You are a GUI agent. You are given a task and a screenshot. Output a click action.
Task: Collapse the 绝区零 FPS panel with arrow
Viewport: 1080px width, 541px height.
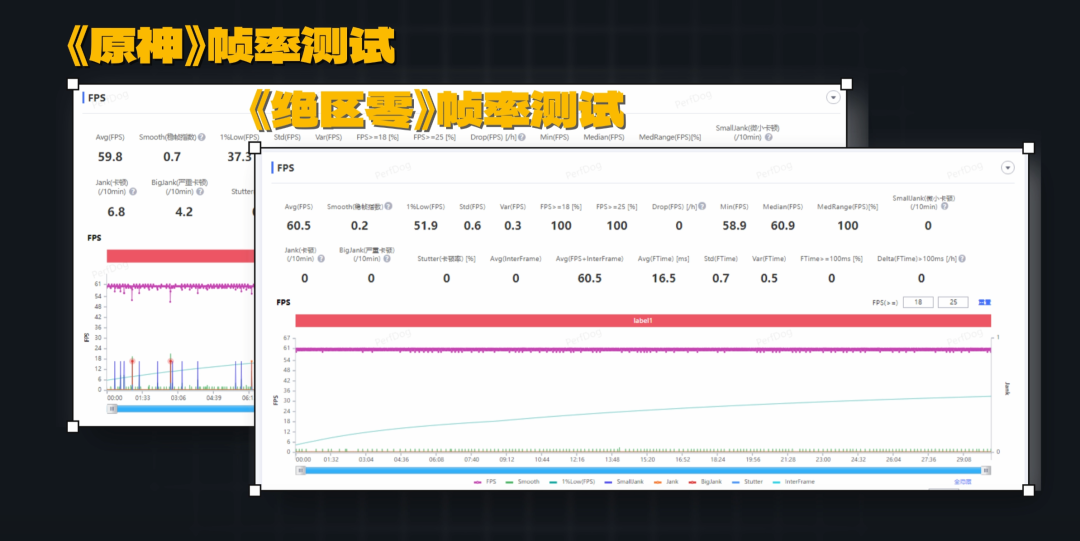(1007, 168)
